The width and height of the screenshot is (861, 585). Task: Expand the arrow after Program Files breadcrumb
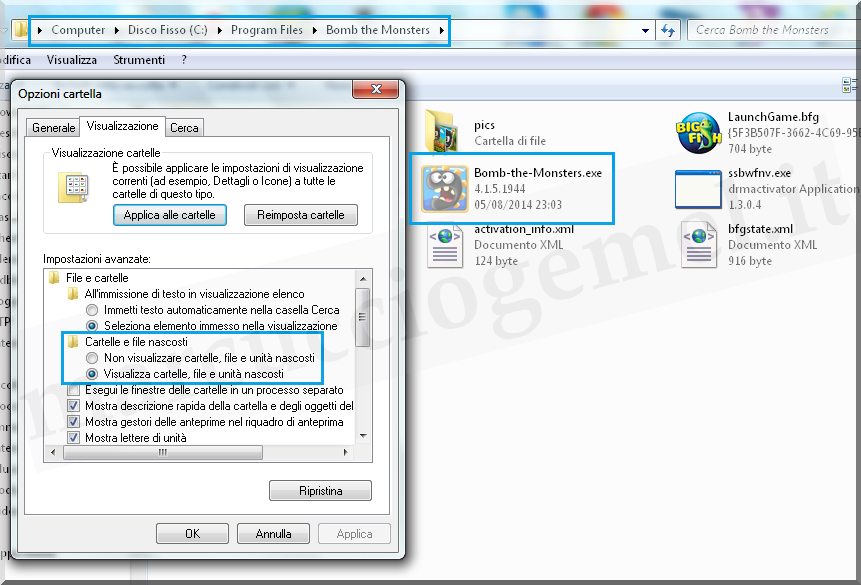pyautogui.click(x=315, y=30)
